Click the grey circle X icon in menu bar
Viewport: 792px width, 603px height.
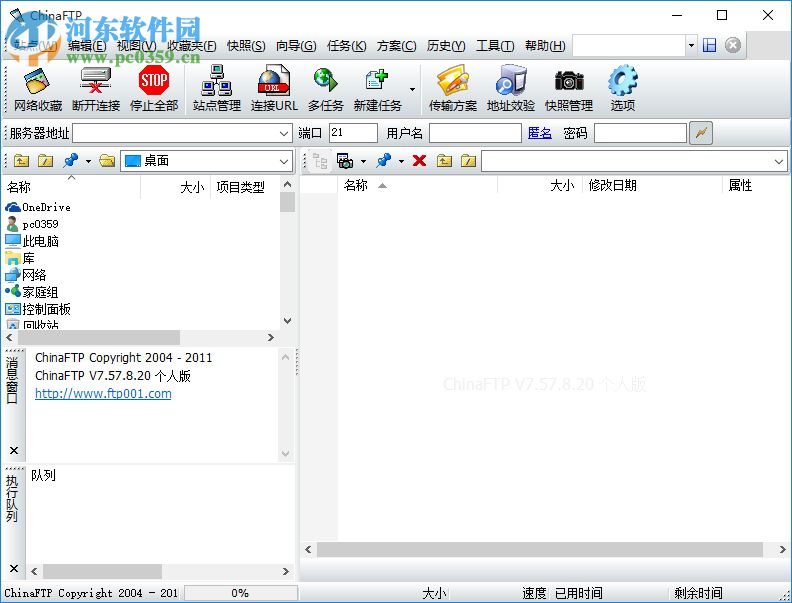pyautogui.click(x=733, y=45)
